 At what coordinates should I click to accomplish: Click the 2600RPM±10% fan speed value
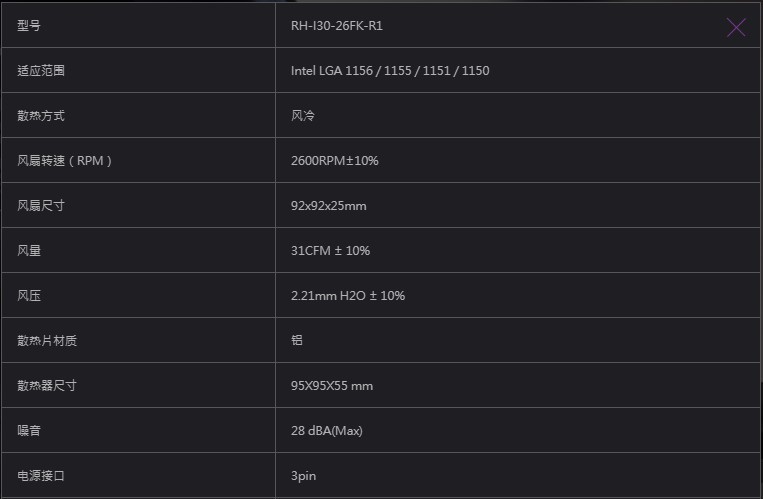point(335,161)
